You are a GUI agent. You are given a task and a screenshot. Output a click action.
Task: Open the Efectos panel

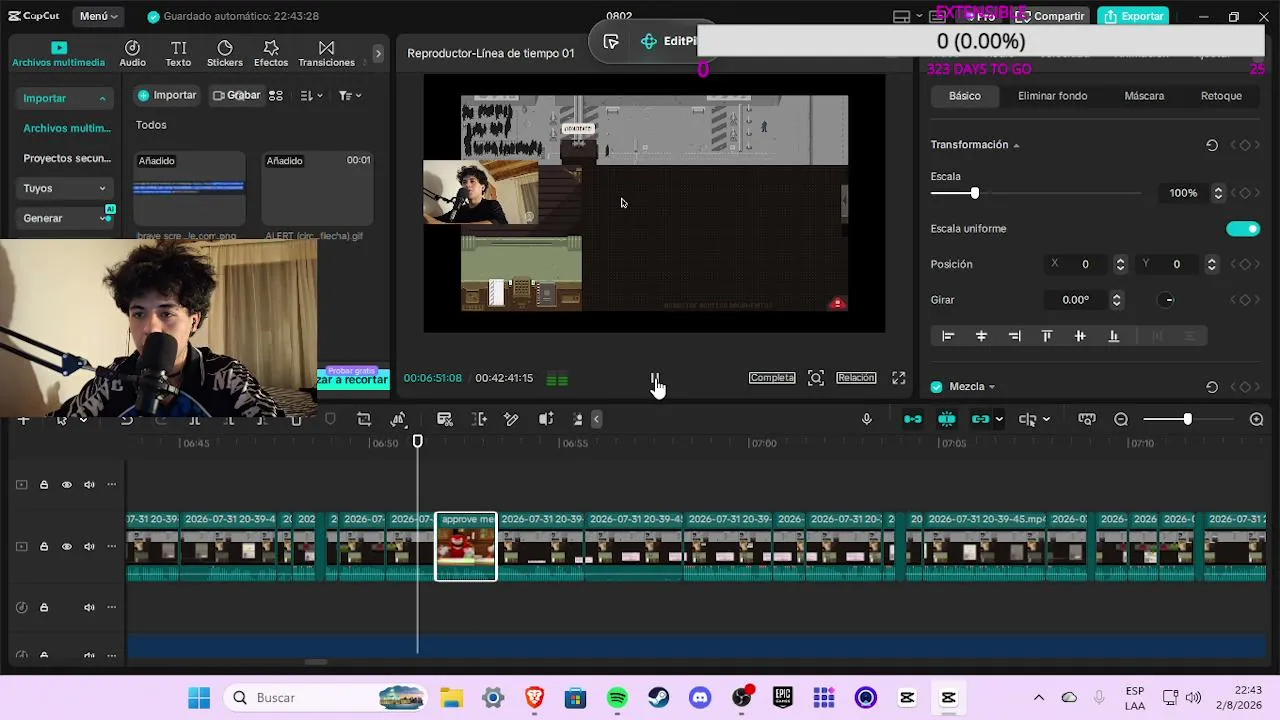(x=270, y=54)
